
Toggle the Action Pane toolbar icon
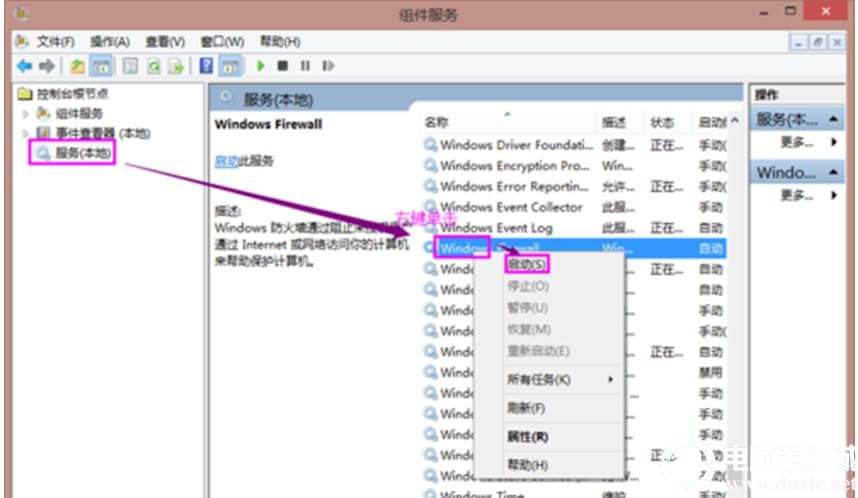coord(230,66)
